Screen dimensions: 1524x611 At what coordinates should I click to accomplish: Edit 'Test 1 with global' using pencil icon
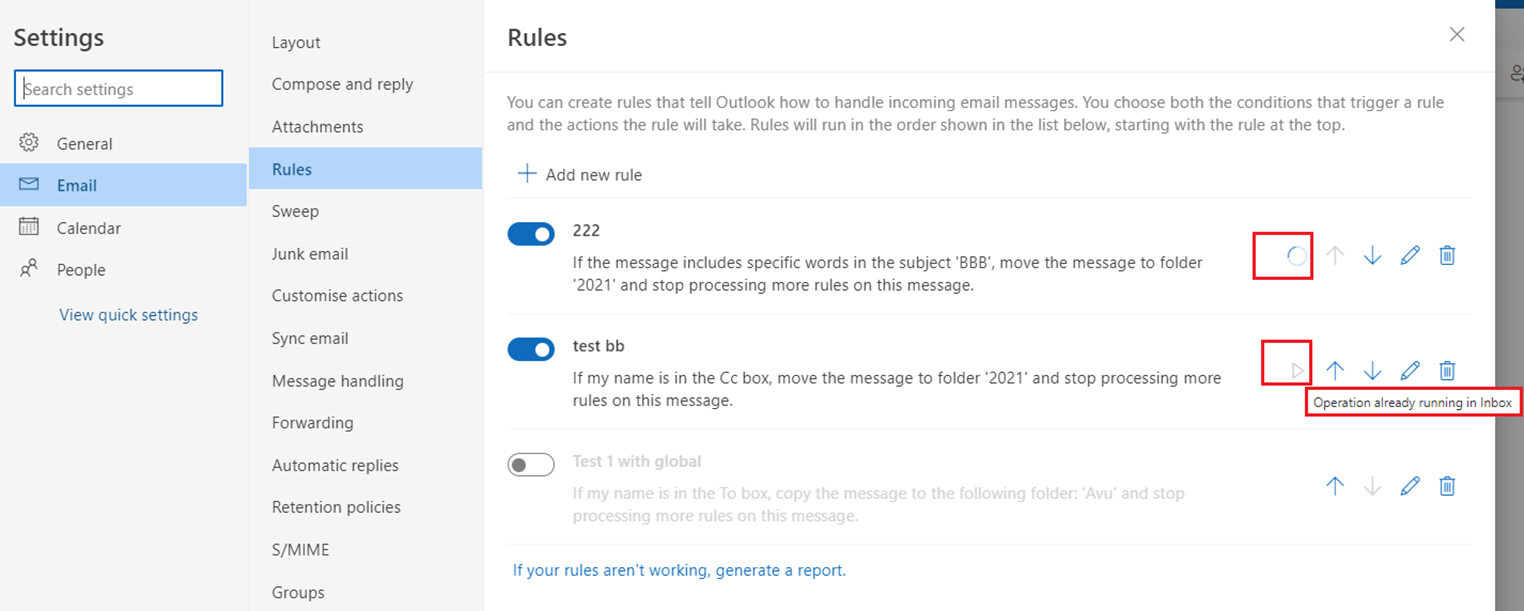[1409, 486]
